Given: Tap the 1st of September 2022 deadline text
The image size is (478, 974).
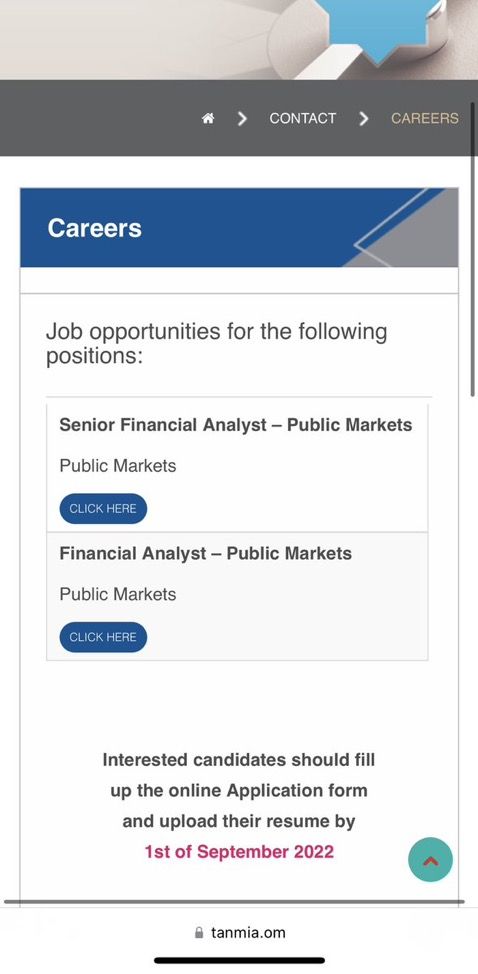Looking at the screenshot, I should 239,851.
